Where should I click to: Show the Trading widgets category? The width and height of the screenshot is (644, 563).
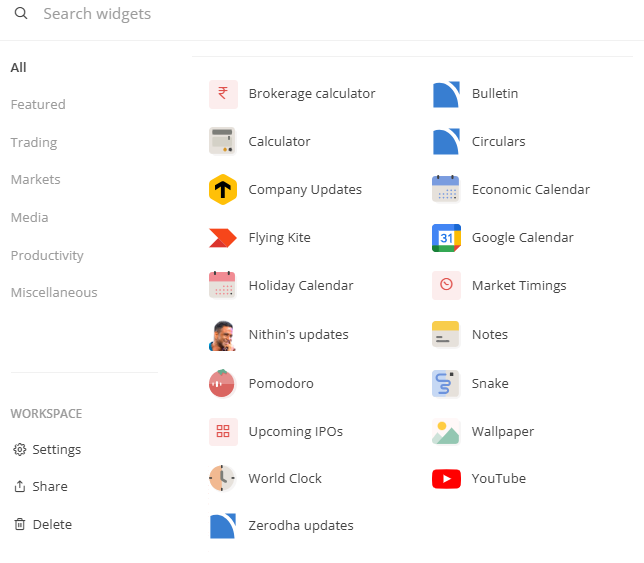[34, 143]
